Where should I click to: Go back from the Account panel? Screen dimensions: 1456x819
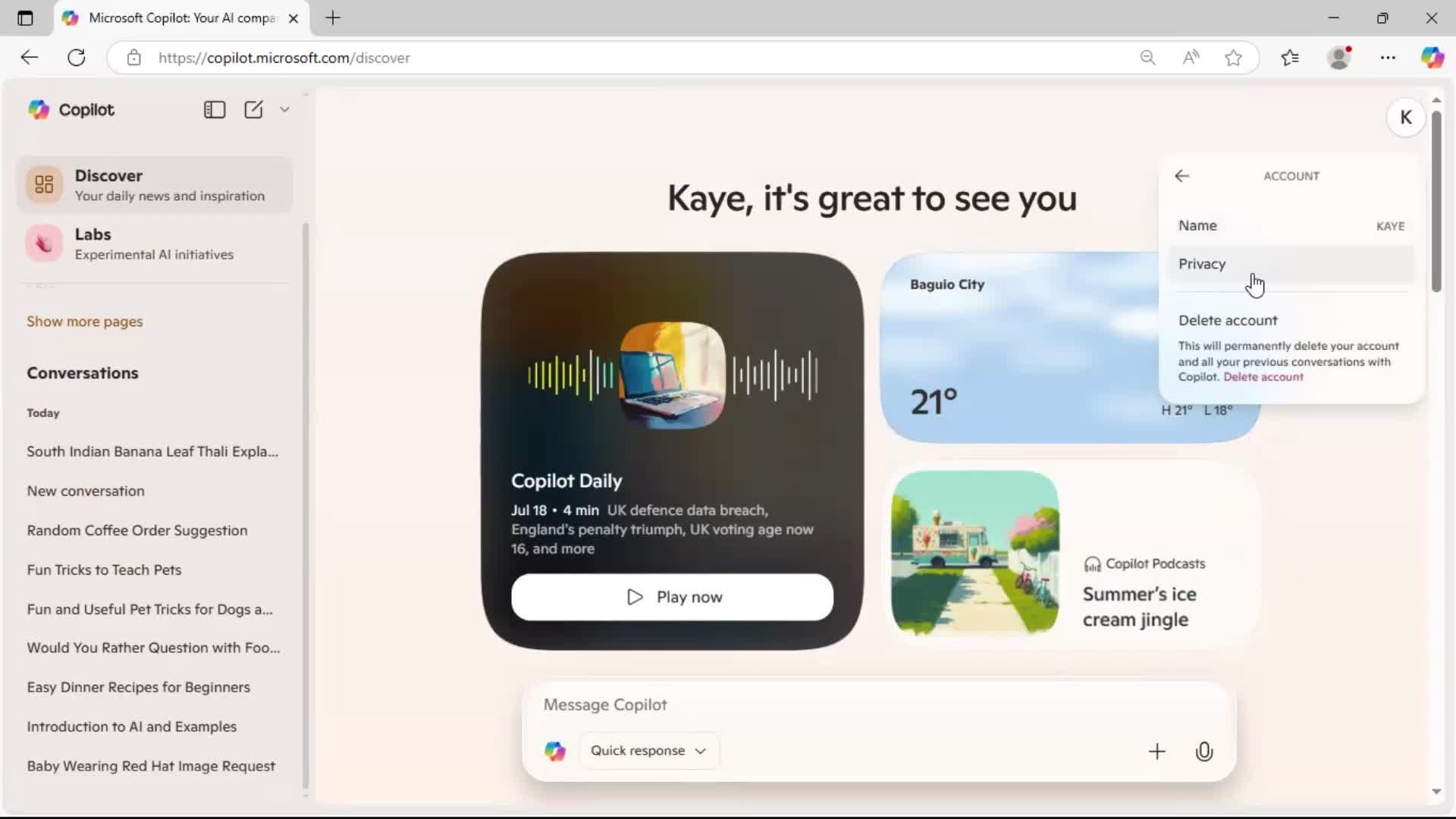point(1182,176)
